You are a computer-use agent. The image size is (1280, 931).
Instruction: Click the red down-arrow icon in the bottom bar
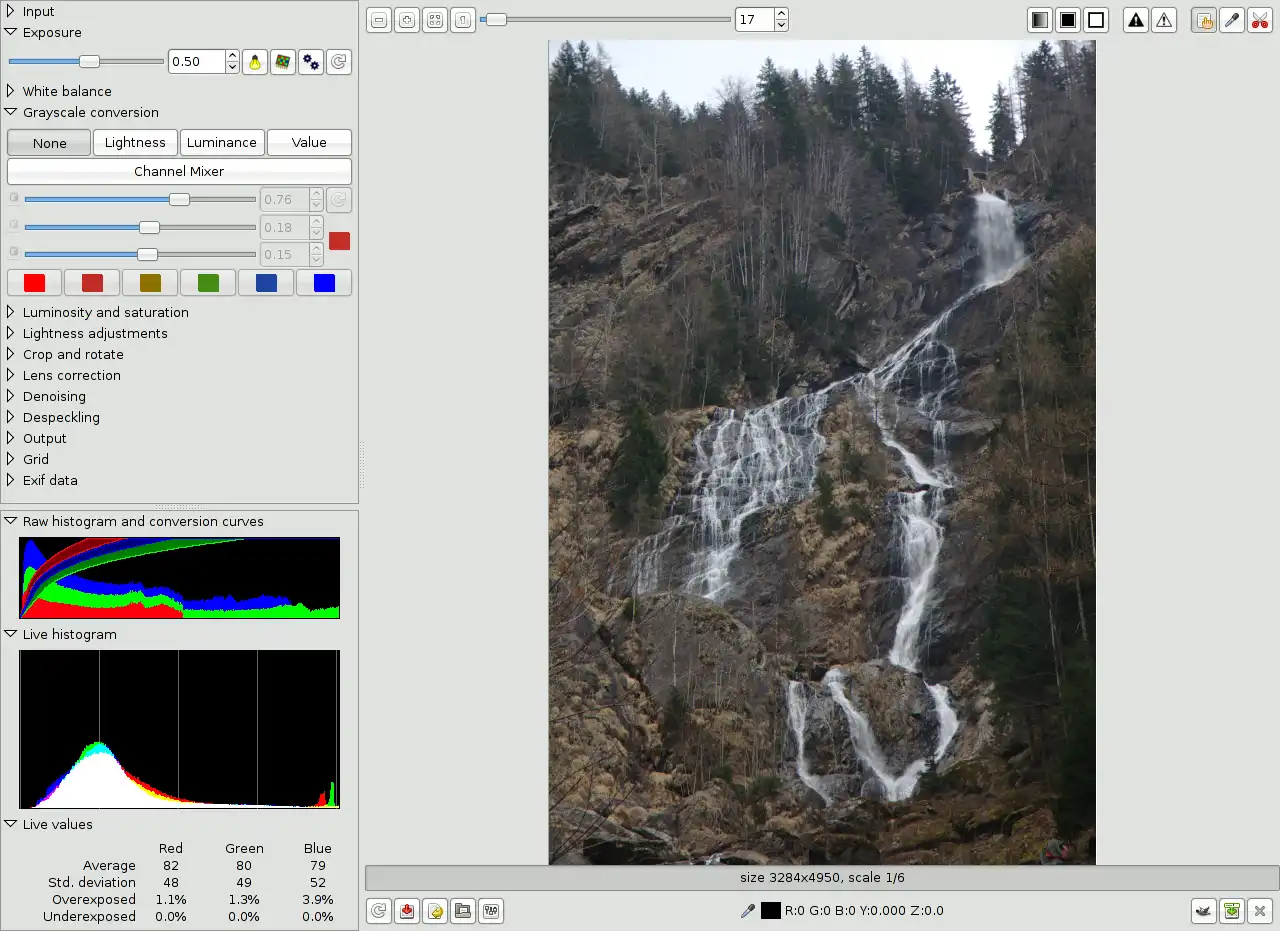(x=407, y=911)
